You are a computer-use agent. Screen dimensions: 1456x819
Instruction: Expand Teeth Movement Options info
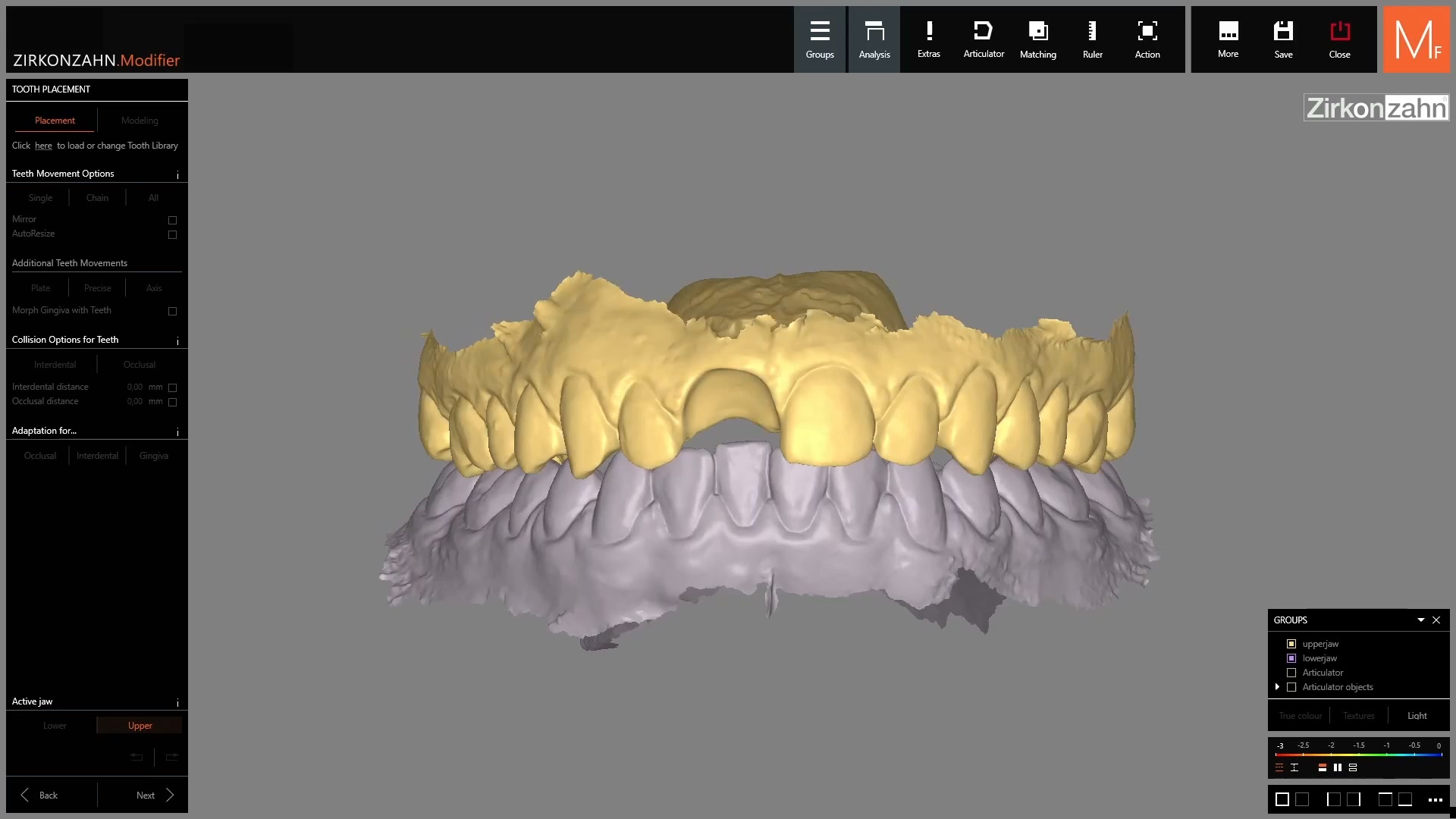(177, 174)
